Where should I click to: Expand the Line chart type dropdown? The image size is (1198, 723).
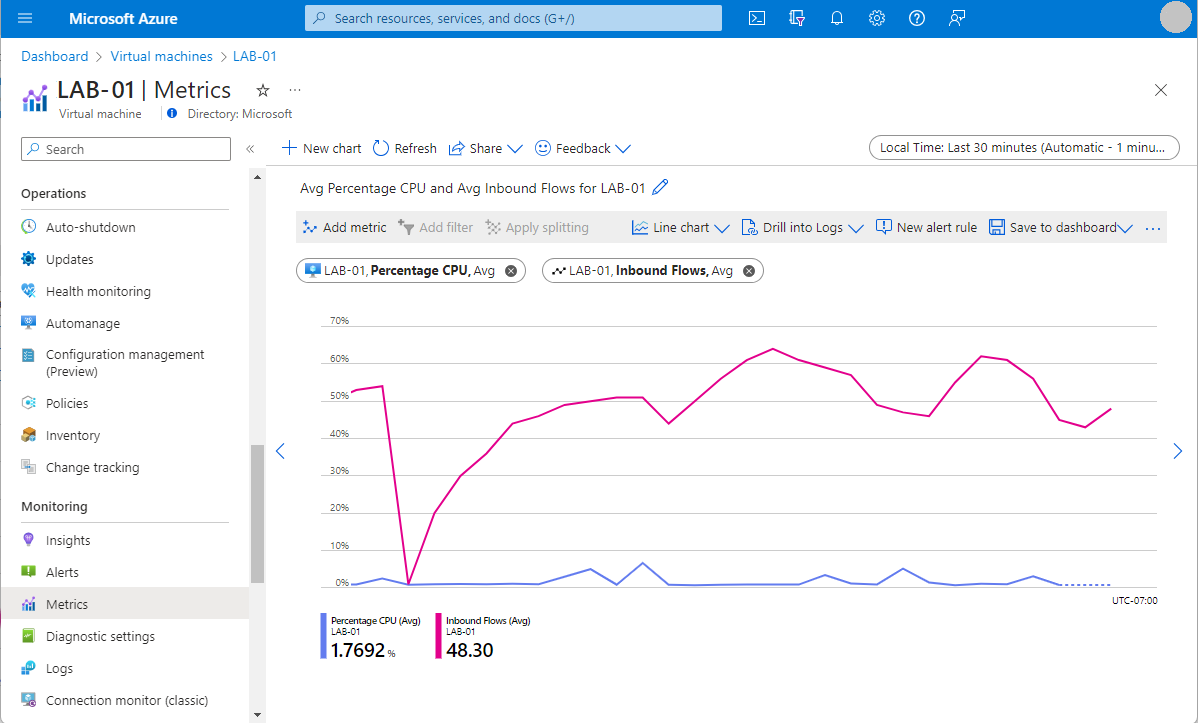pyautogui.click(x=681, y=228)
